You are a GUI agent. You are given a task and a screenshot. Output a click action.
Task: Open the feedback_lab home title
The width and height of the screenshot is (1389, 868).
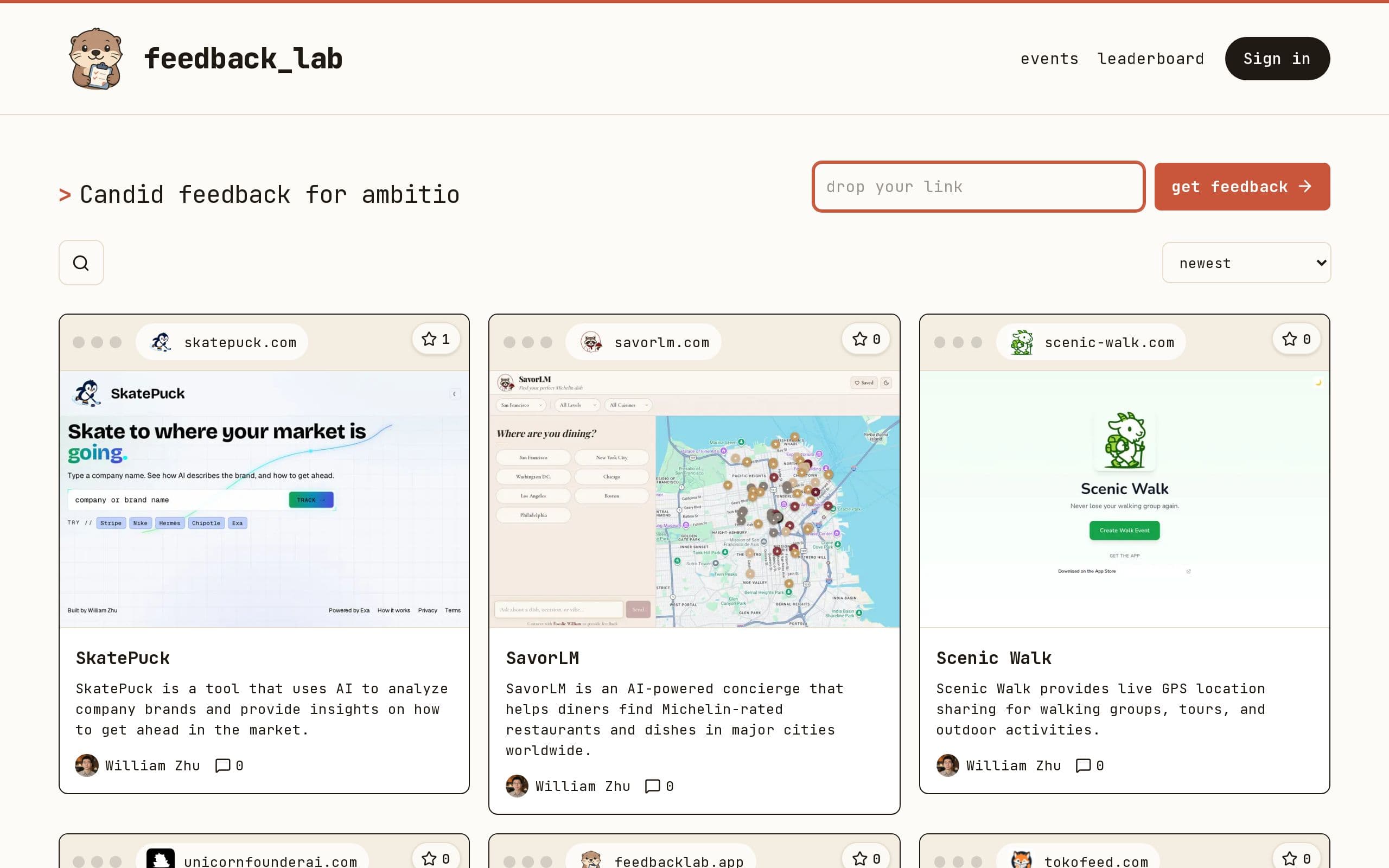[x=243, y=59]
